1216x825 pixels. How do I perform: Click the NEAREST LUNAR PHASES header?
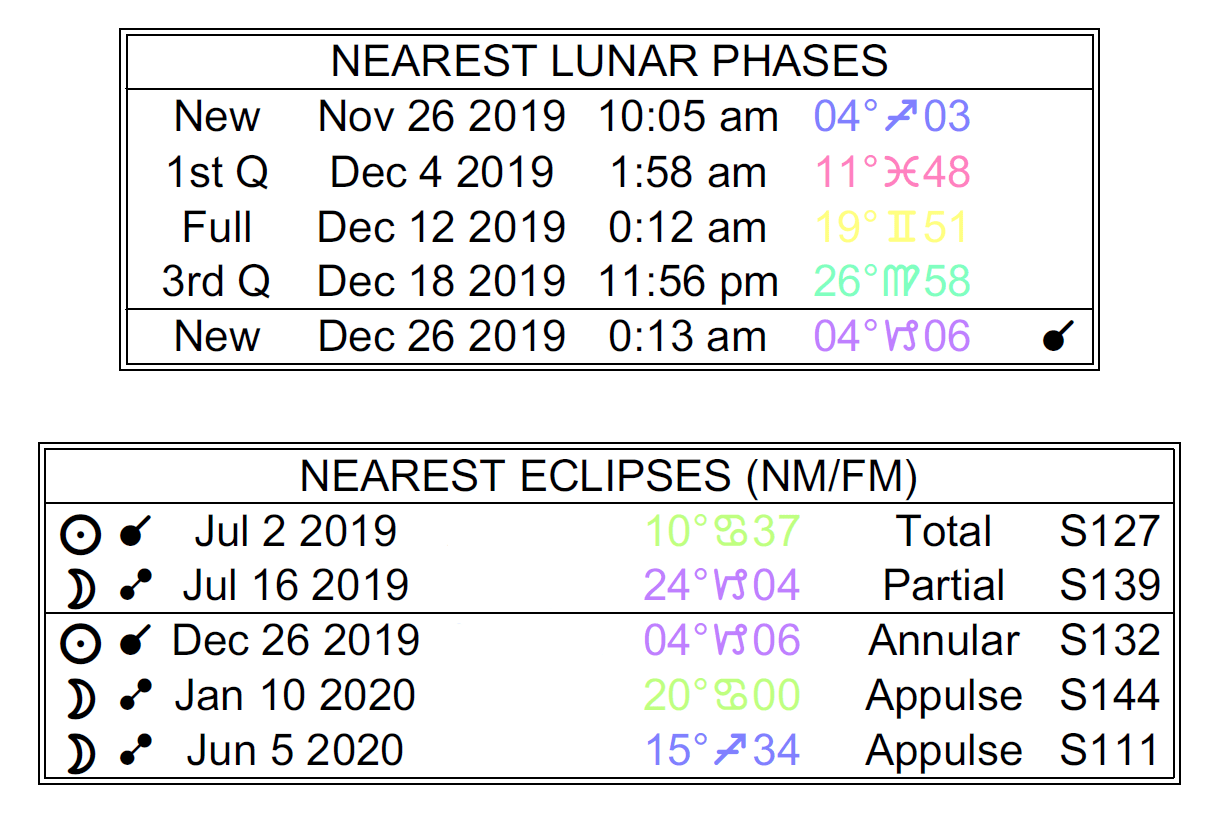tap(609, 62)
